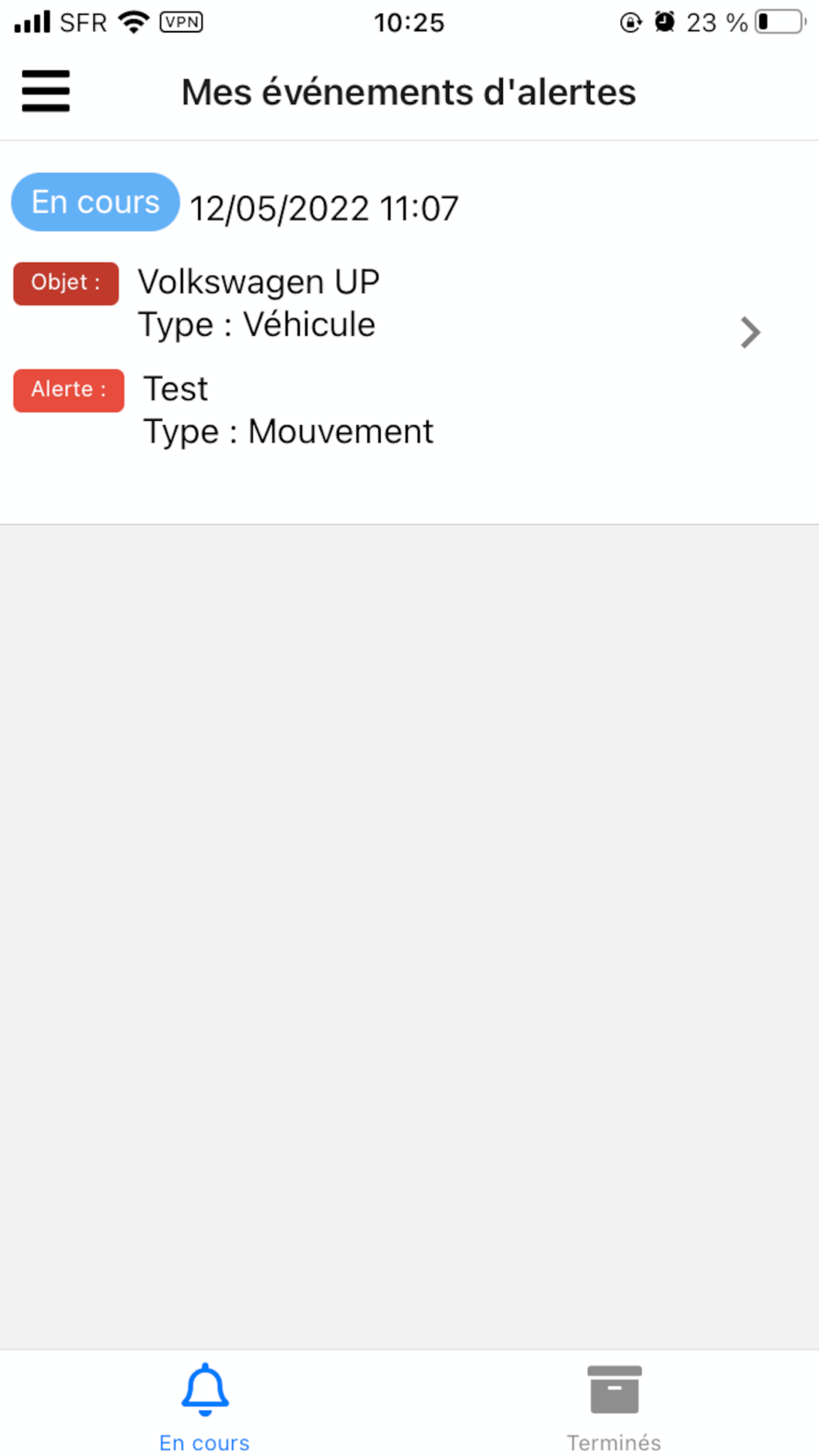Tap the battery icon in status bar
Viewport: 819px width, 1456px height.
[781, 22]
